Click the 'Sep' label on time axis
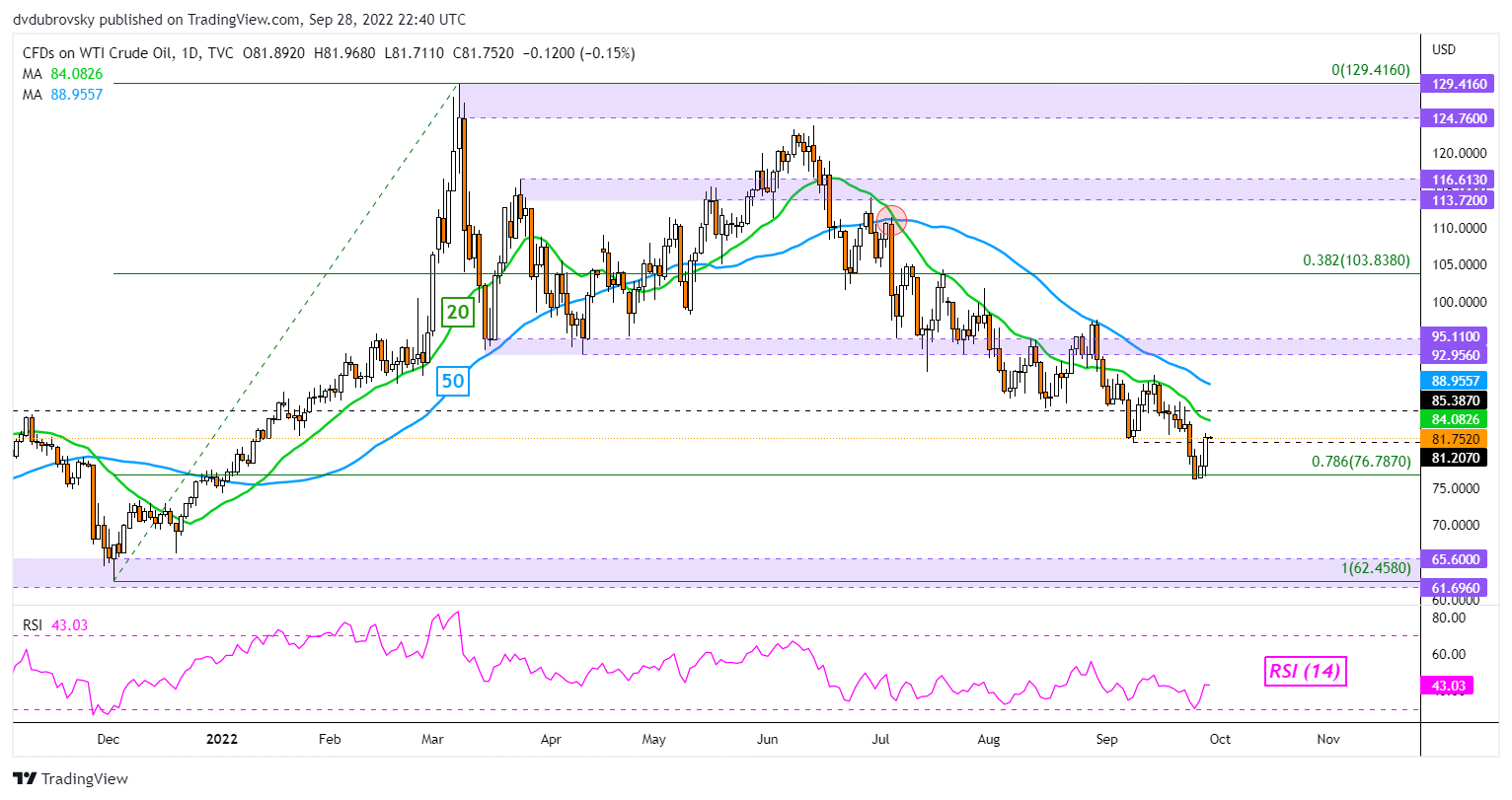 point(1107,739)
